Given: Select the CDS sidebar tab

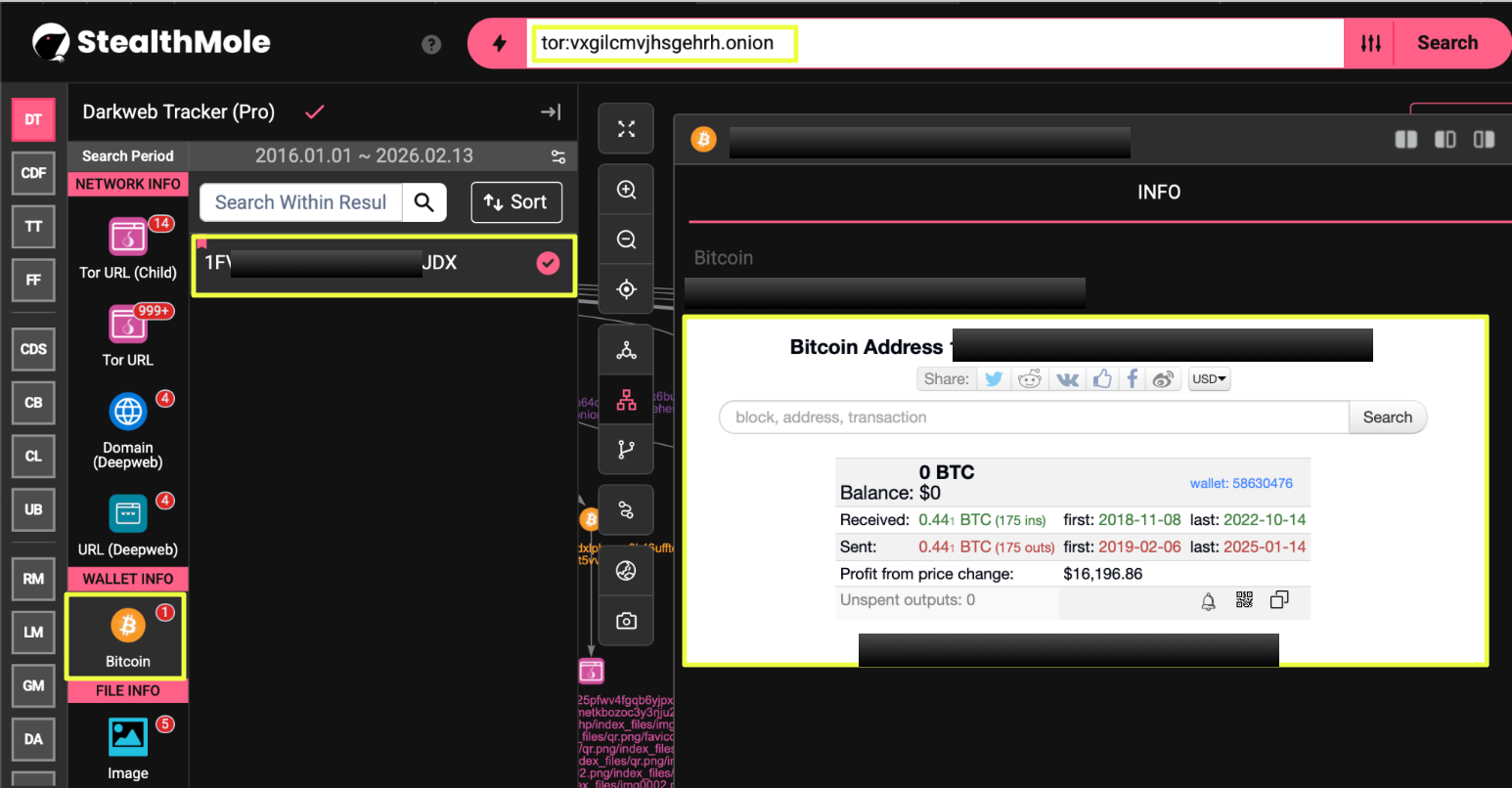Looking at the screenshot, I should coord(33,349).
